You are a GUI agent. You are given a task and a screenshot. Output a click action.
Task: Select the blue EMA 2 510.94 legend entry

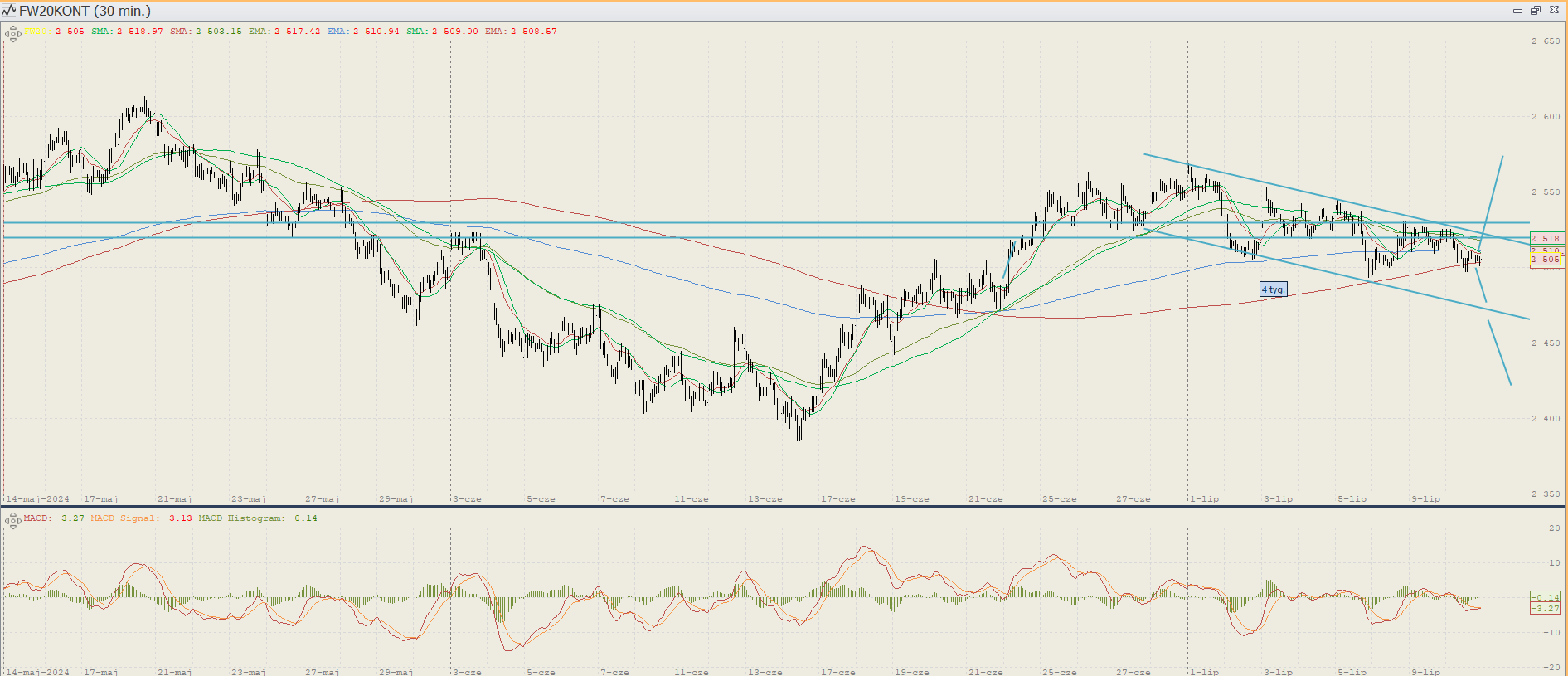363,32
